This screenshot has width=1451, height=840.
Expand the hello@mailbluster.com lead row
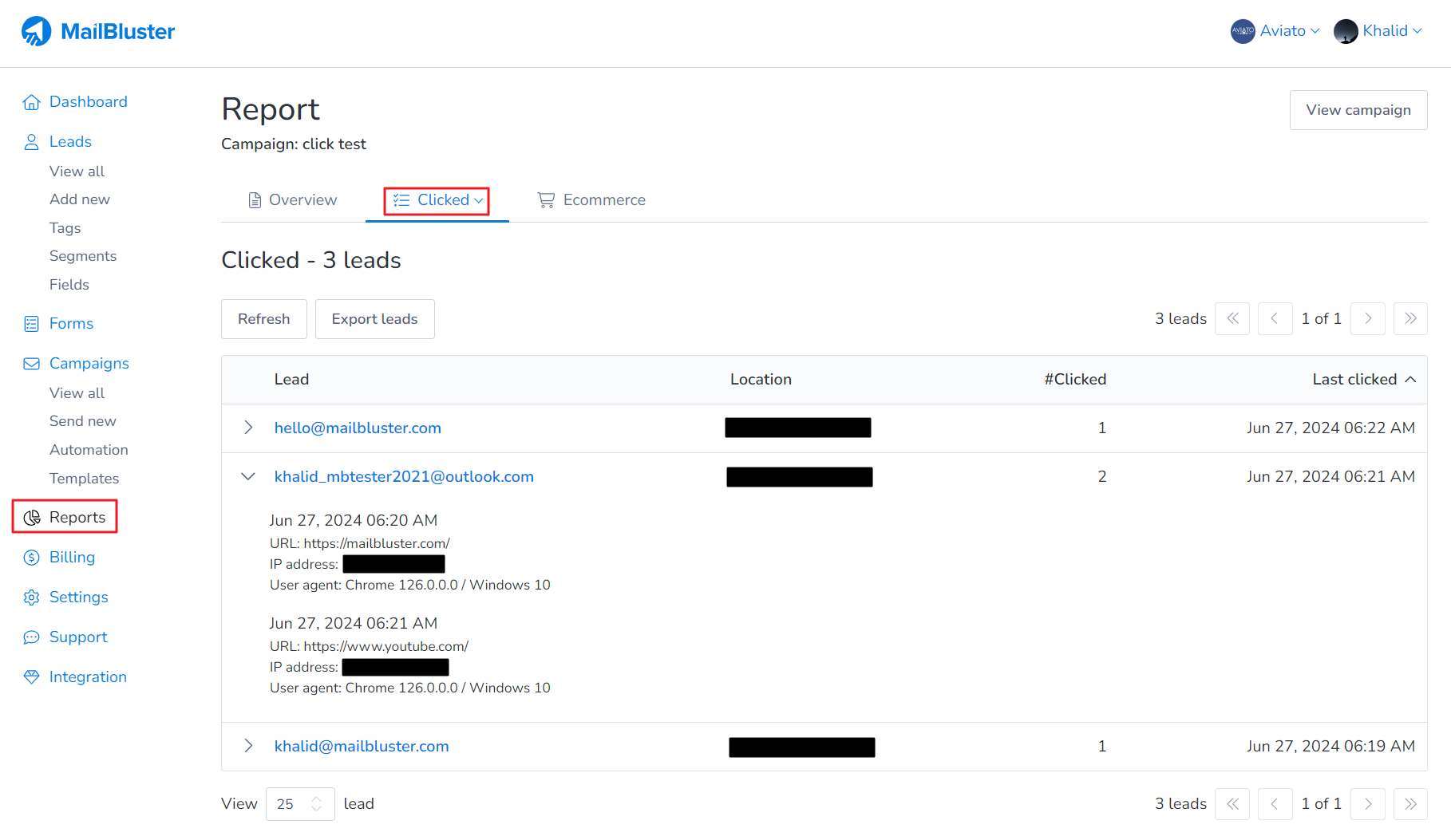248,428
